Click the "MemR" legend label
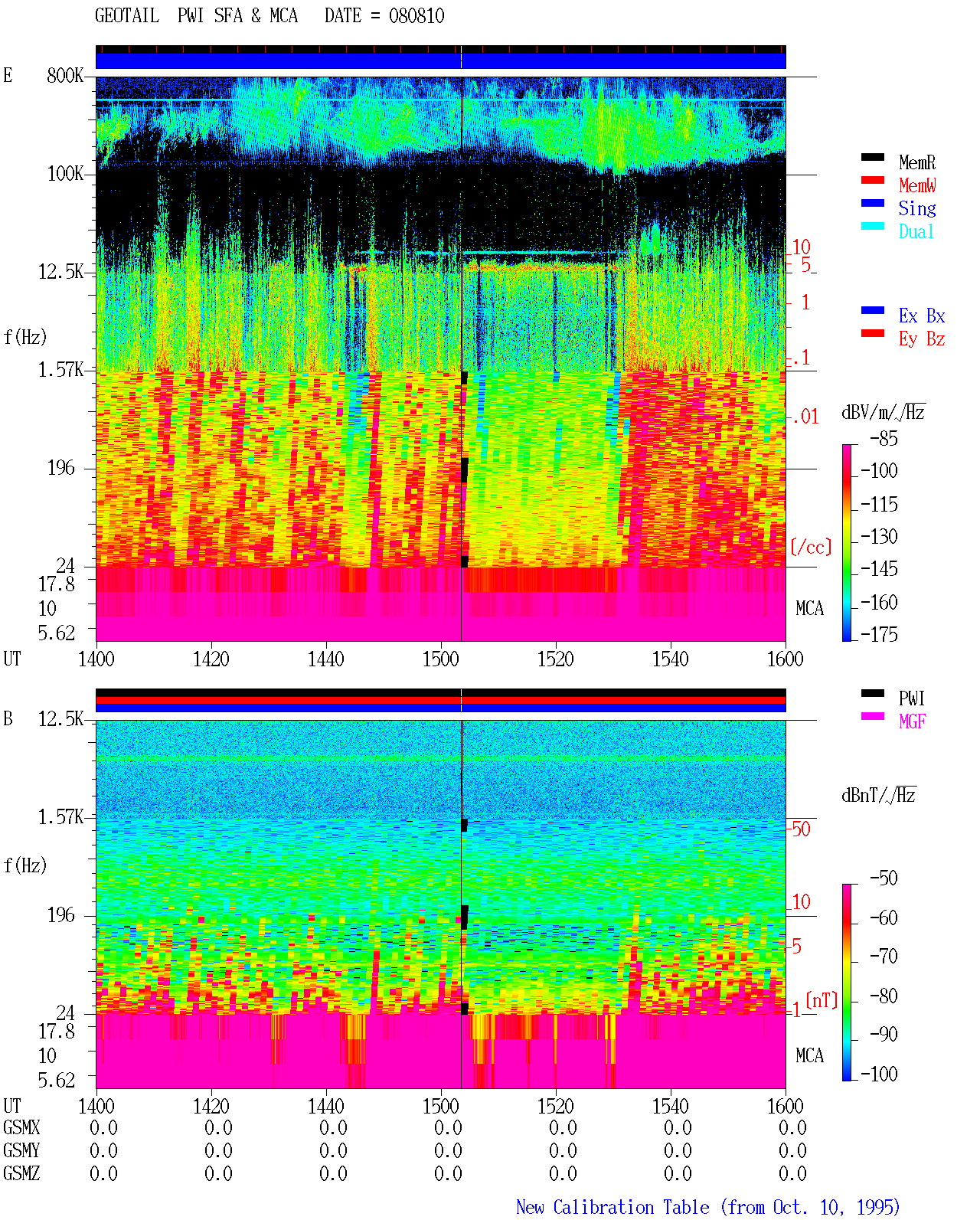This screenshot has width=980, height=1220. coord(917,162)
